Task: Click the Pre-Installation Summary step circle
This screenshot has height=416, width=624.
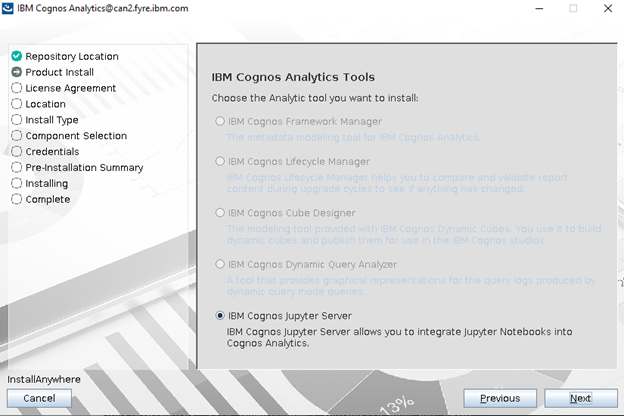Action: pos(16,167)
